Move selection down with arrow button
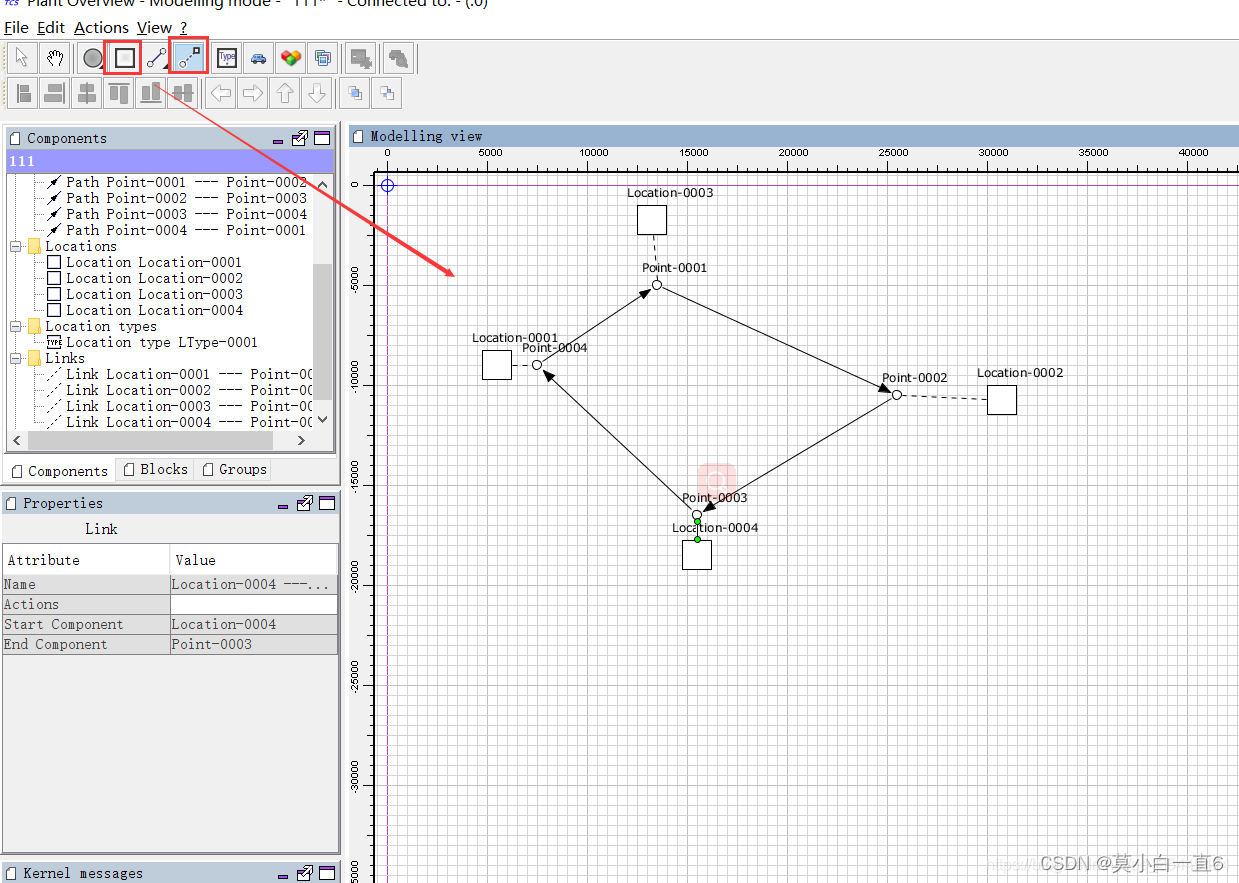The image size is (1239, 883). [317, 94]
